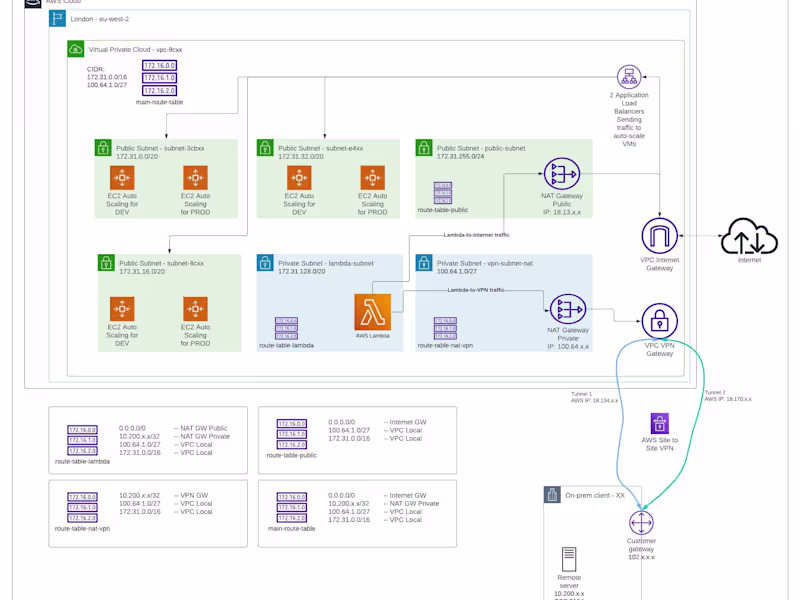The width and height of the screenshot is (800, 600).
Task: Click the On-prem client building icon
Action: (x=551, y=494)
